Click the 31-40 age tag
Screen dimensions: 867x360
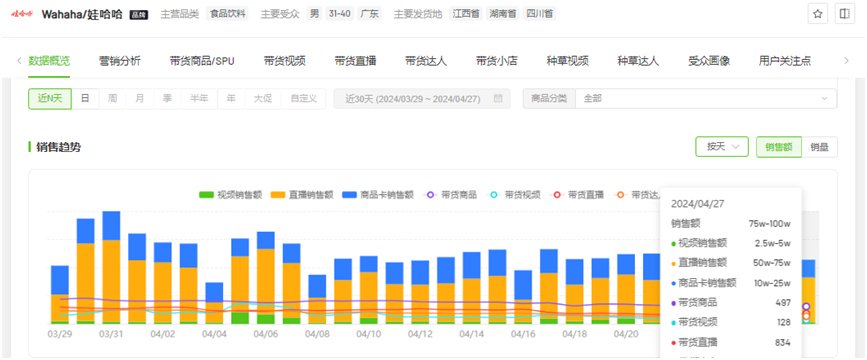340,14
